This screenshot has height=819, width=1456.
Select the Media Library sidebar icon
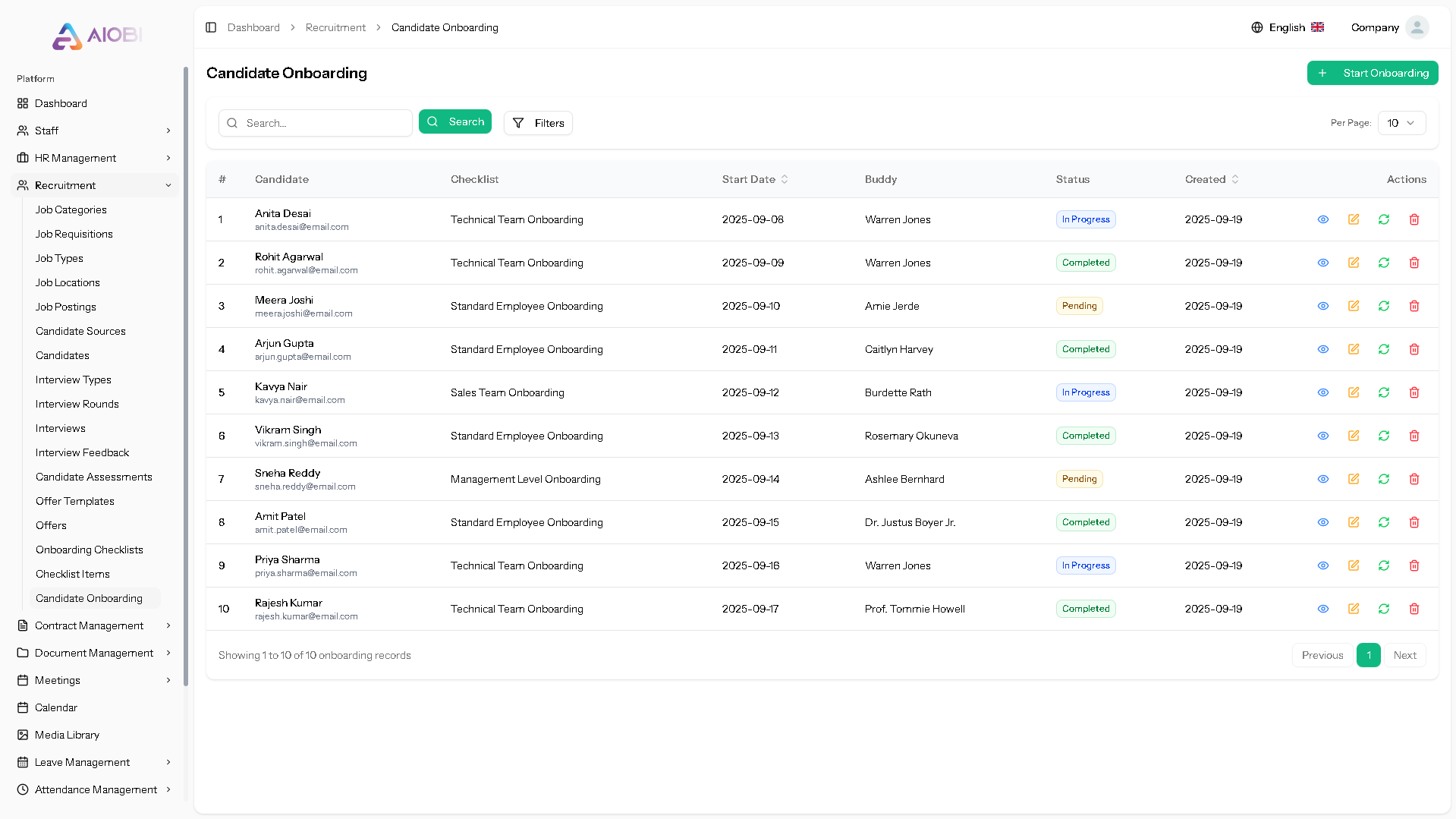[23, 735]
